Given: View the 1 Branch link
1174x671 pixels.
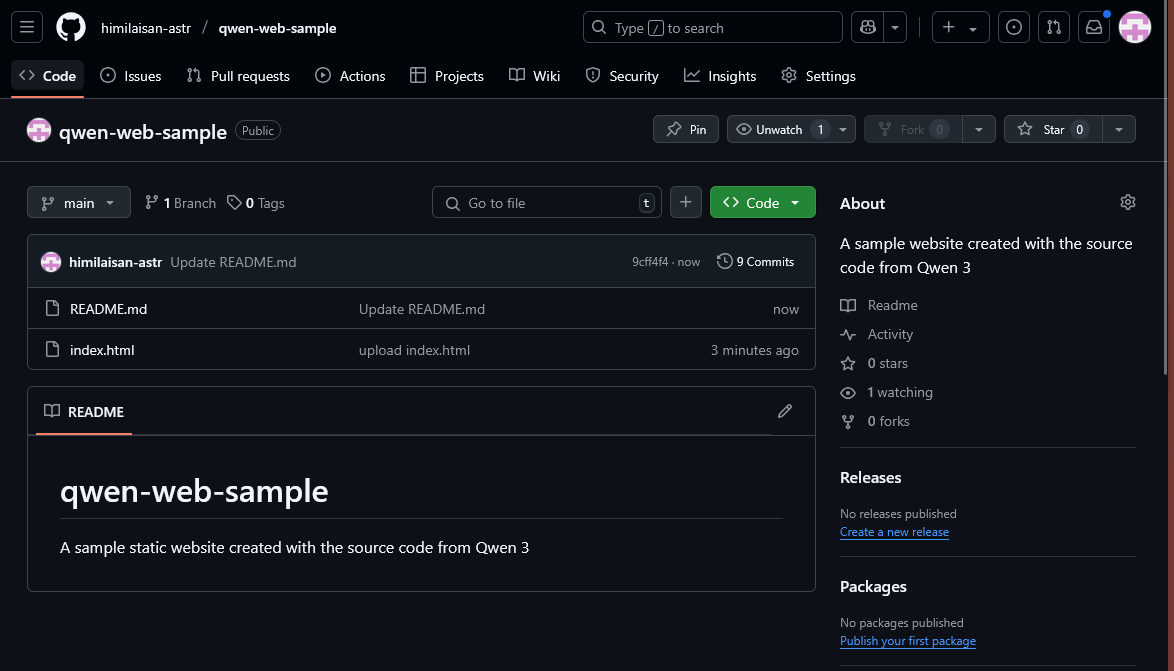Looking at the screenshot, I should coord(180,203).
